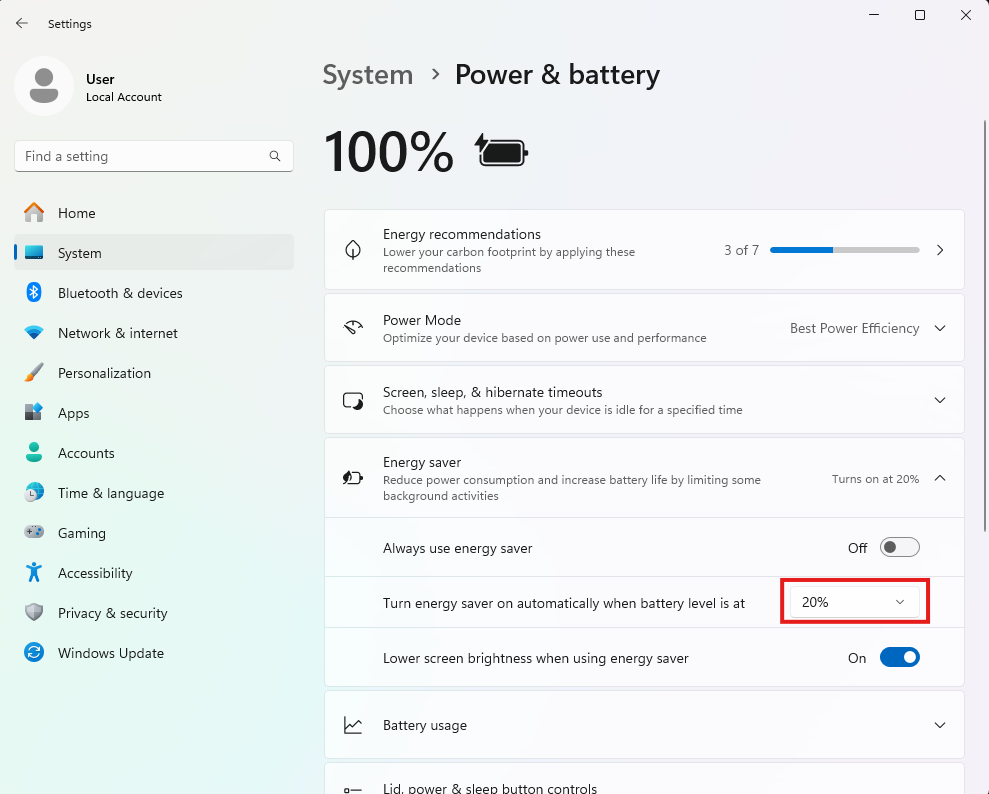Viewport: 989px width, 794px height.
Task: Open Gaming settings via controller icon
Action: pyautogui.click(x=34, y=533)
